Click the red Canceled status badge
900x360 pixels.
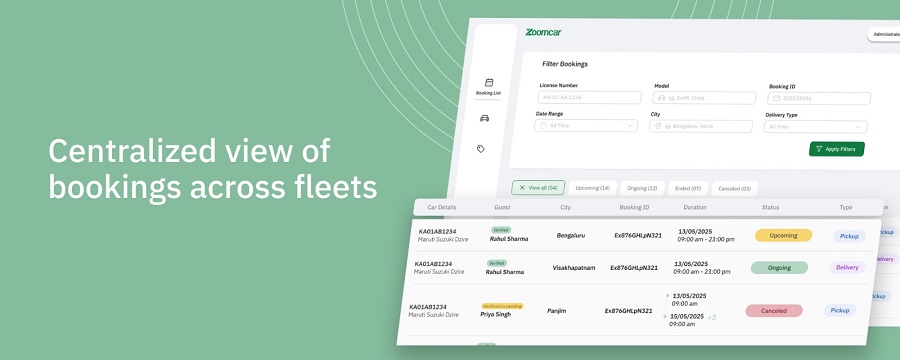point(774,311)
